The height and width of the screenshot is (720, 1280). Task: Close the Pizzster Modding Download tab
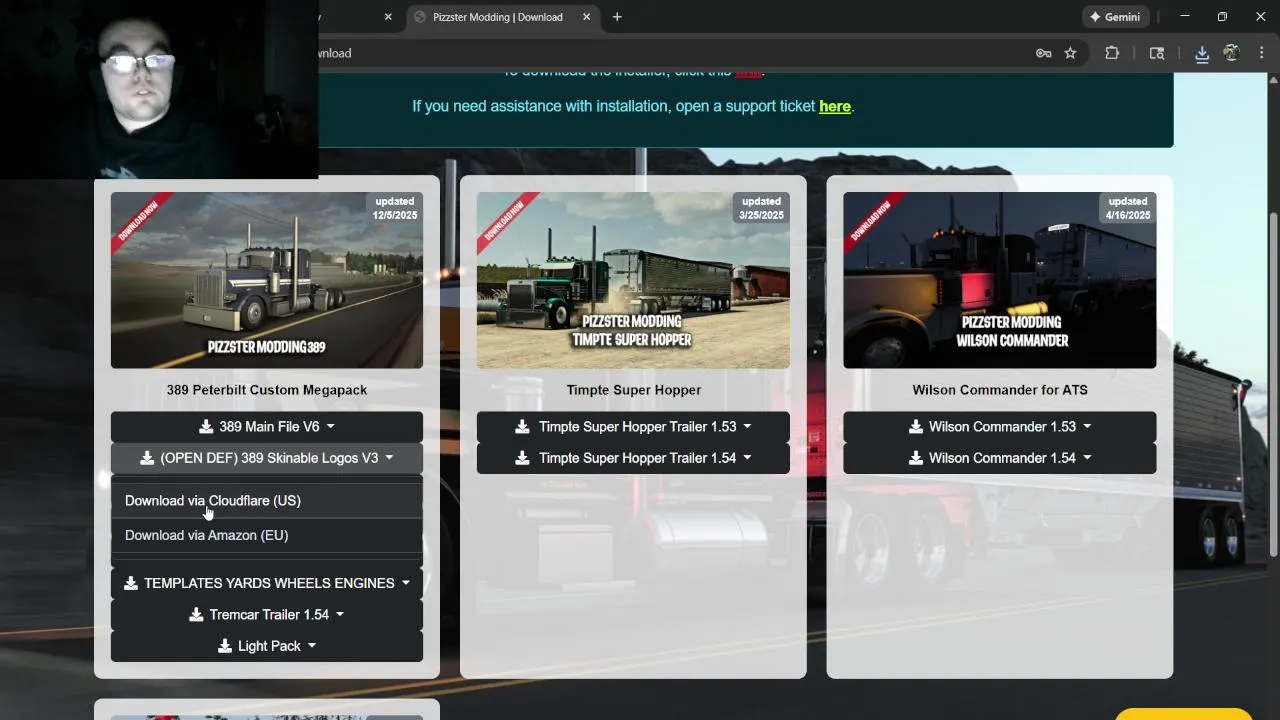tap(585, 17)
